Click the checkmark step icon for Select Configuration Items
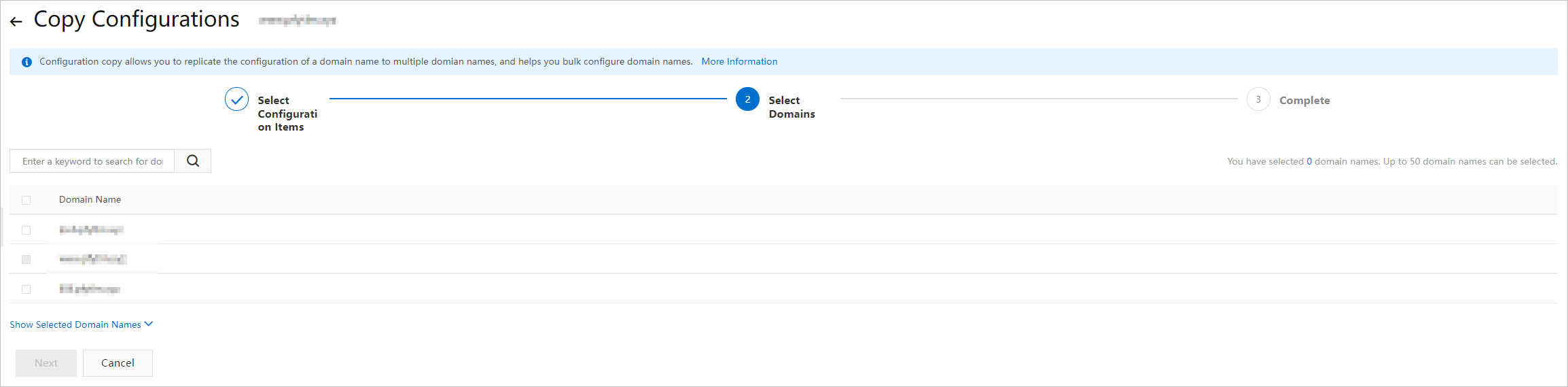The height and width of the screenshot is (387, 1568). pos(236,99)
